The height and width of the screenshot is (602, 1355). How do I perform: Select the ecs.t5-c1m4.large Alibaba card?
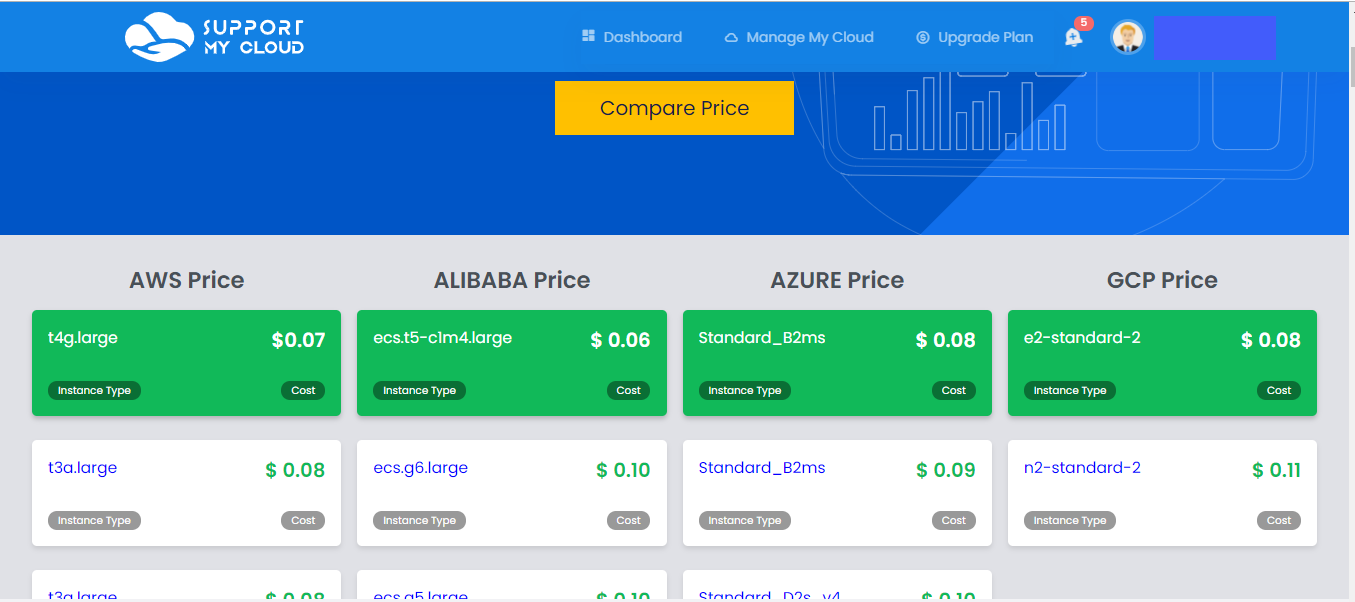(x=511, y=362)
